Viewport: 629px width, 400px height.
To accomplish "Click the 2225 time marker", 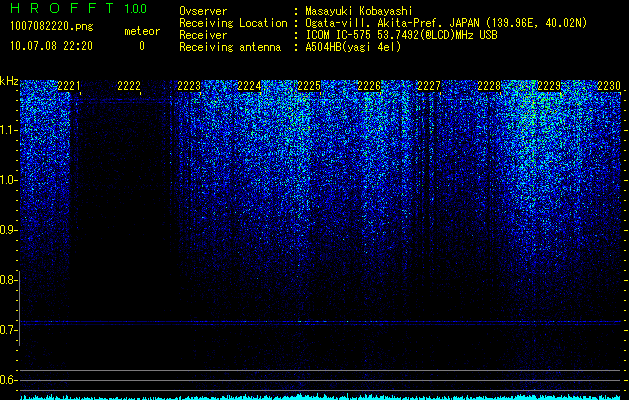I will click(309, 86).
